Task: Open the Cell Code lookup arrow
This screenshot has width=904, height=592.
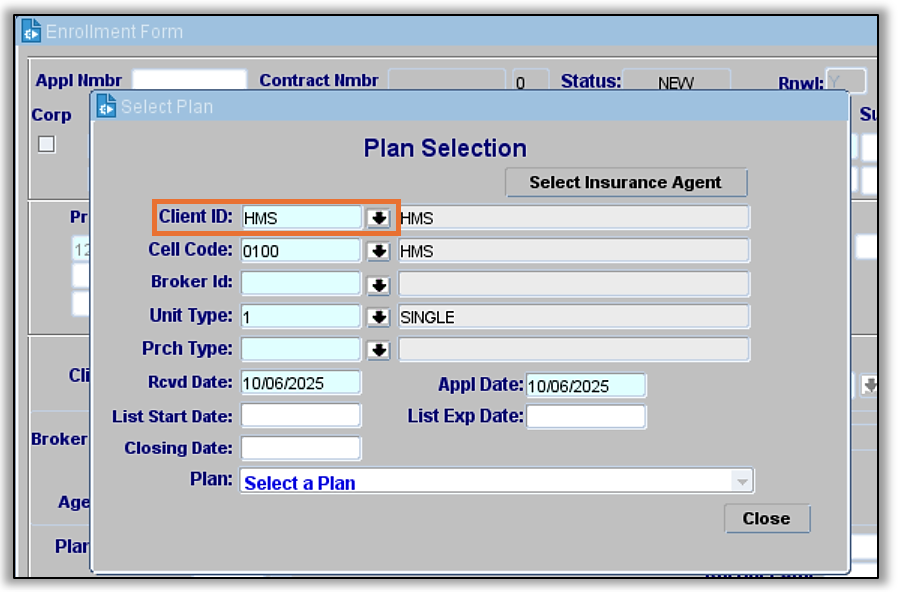Action: coord(378,251)
